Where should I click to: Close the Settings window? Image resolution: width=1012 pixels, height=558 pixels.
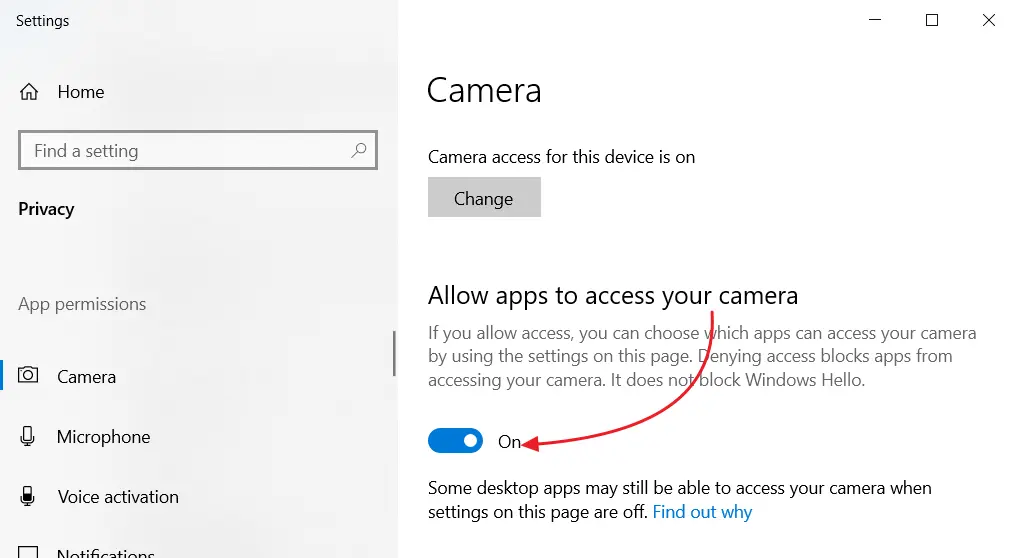pyautogui.click(x=988, y=20)
